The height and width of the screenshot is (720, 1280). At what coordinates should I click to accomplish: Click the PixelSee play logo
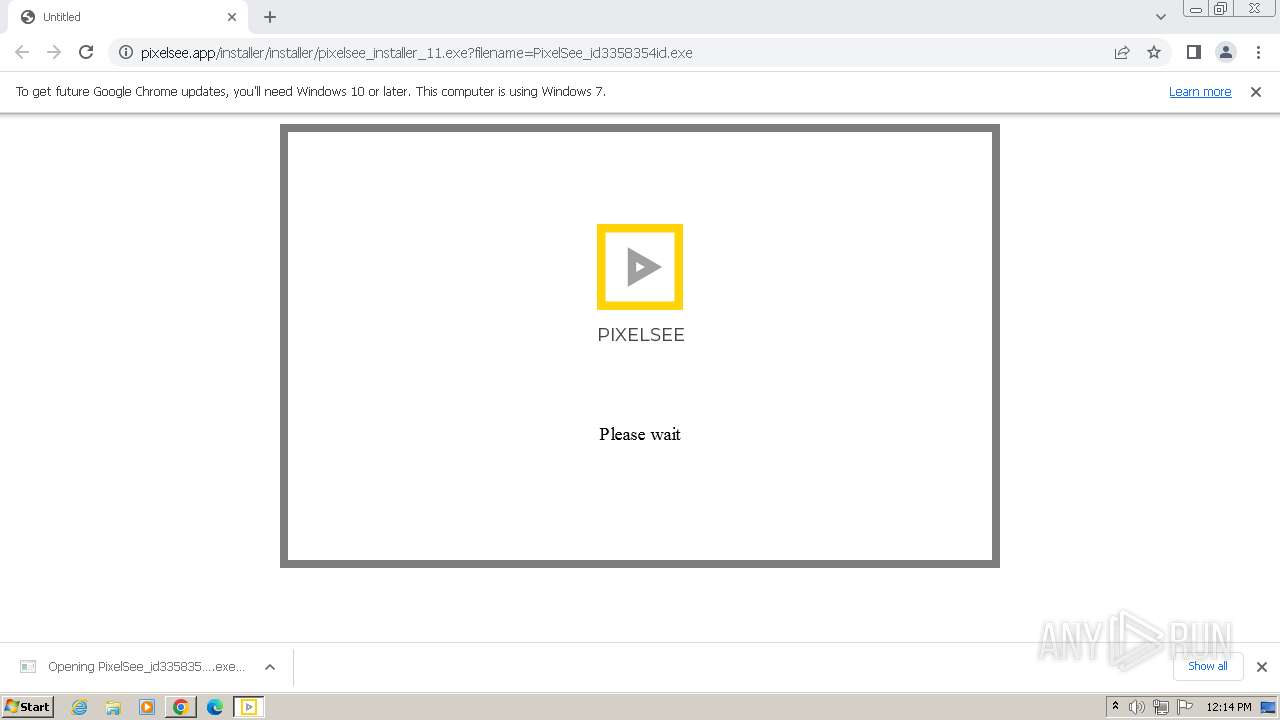pos(640,267)
